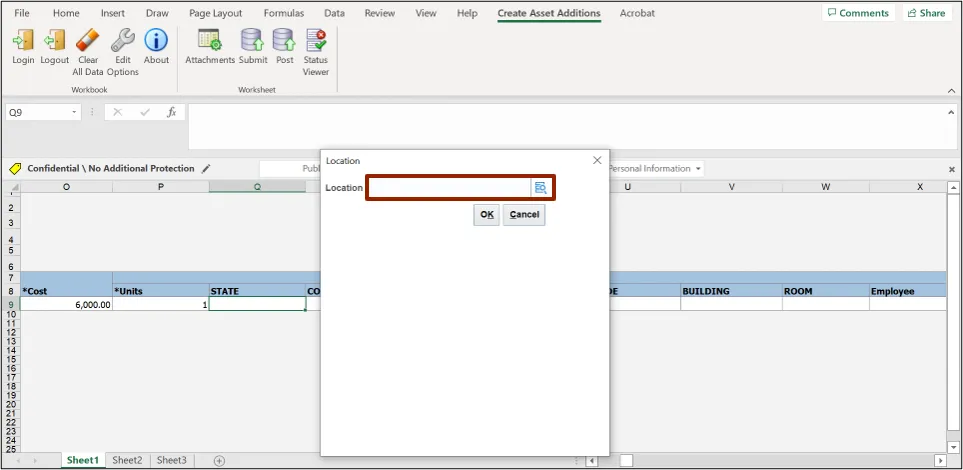Click horizontal scrollbar right arrow
Viewport: 963px width, 470px height.
coord(940,460)
